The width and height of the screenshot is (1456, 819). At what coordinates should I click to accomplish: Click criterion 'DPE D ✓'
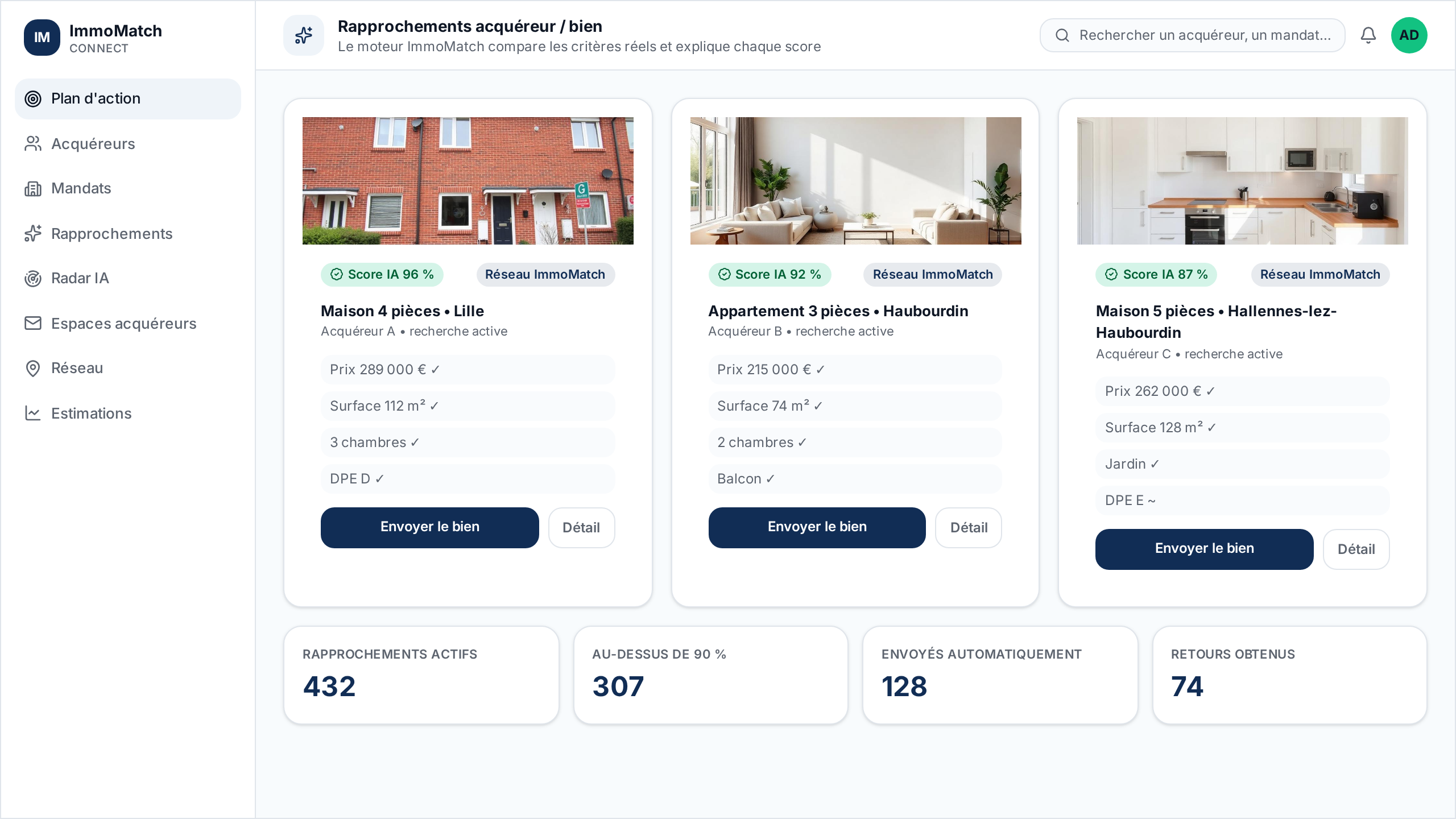tap(468, 479)
